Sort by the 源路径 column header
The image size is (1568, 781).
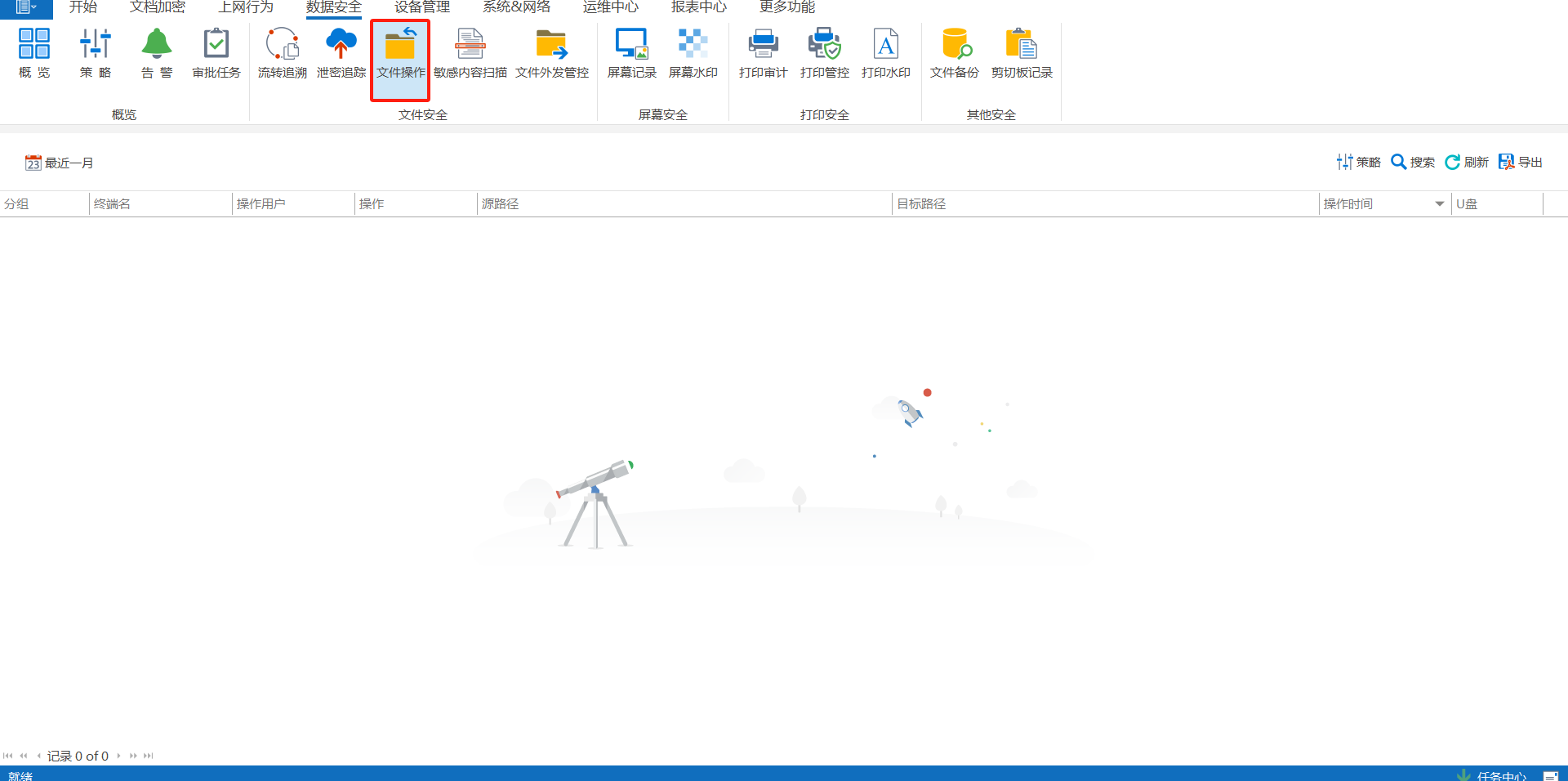pos(684,203)
